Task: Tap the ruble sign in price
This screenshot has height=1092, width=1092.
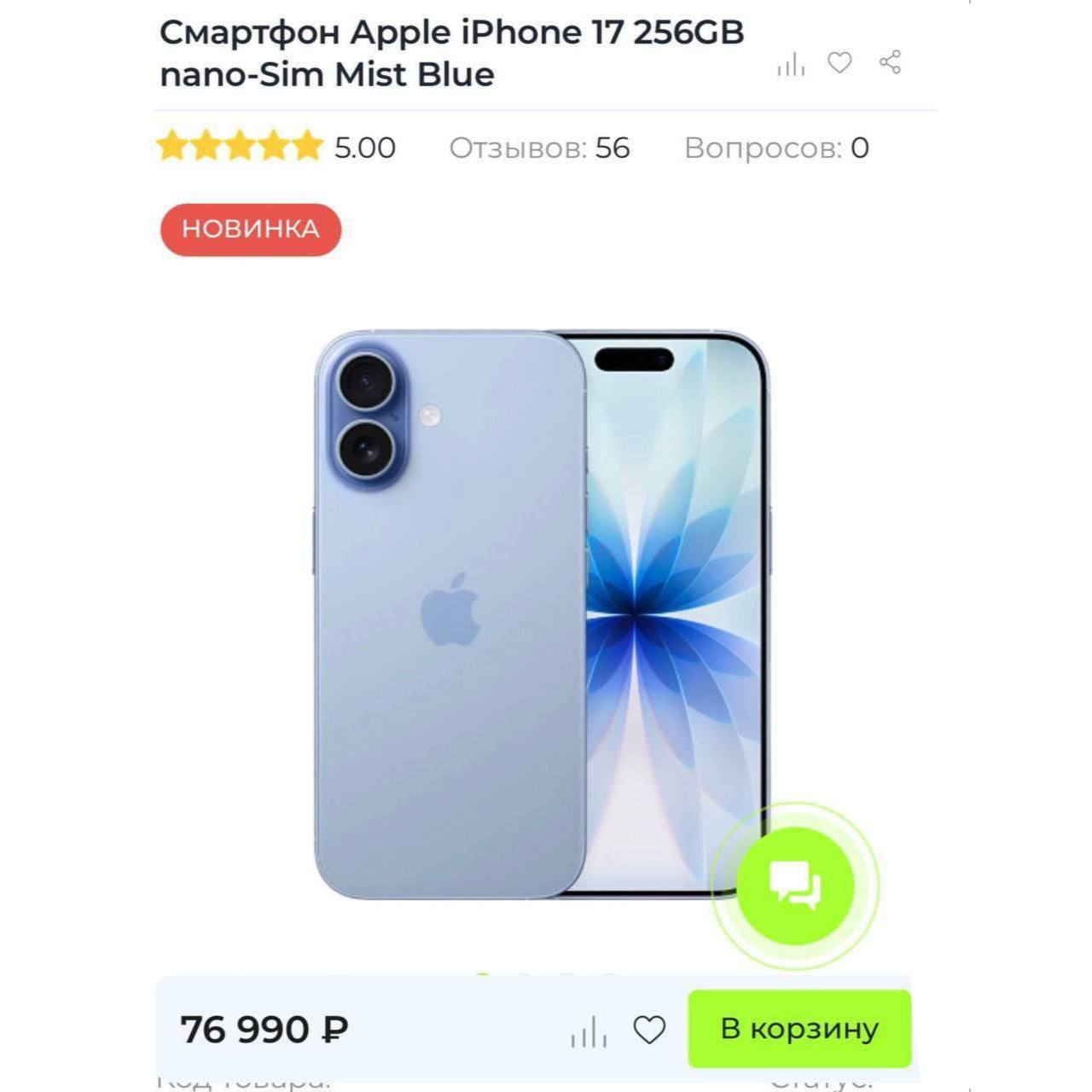Action: [334, 1029]
